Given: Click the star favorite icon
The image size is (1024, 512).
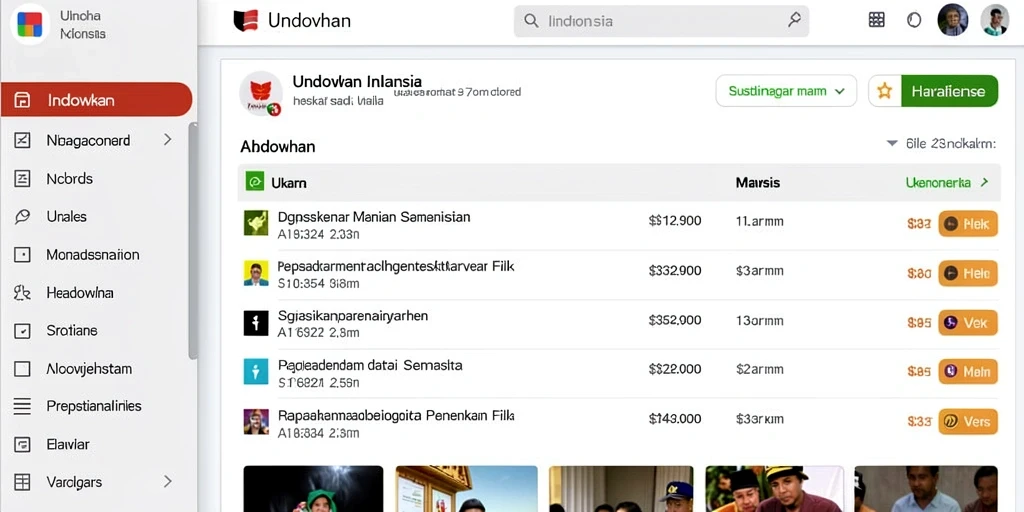Looking at the screenshot, I should tap(884, 91).
